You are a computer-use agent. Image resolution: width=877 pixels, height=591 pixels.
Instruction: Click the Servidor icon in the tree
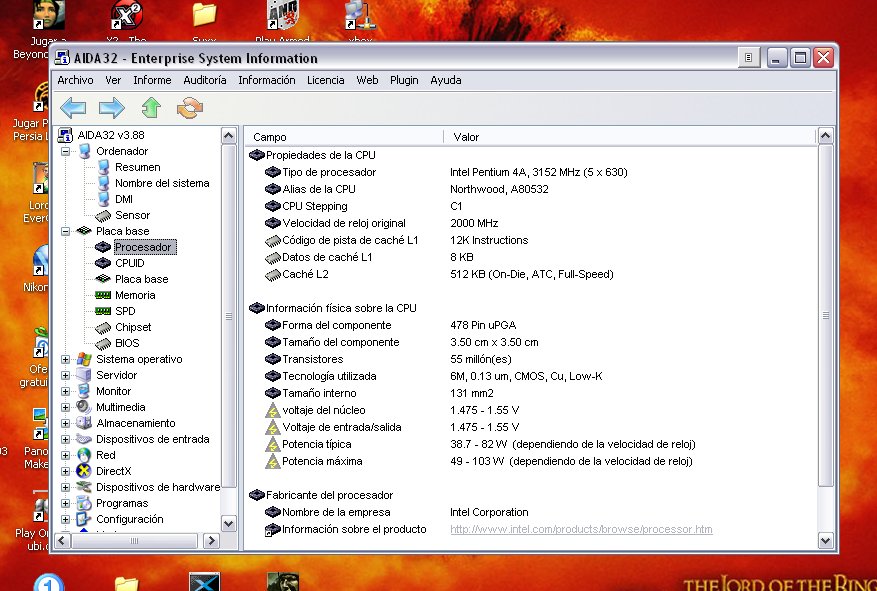point(84,375)
